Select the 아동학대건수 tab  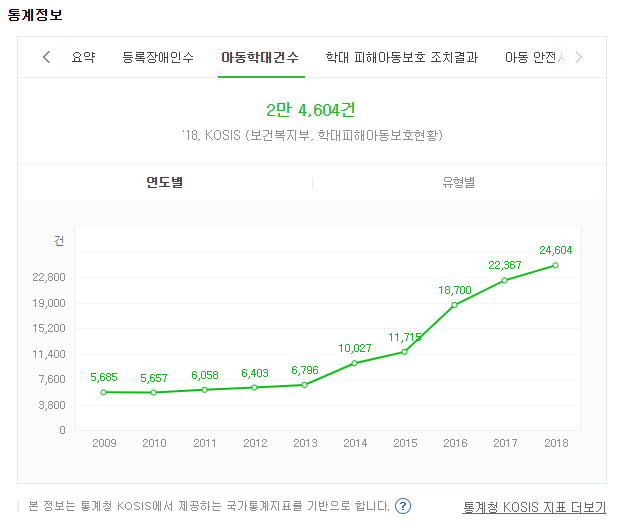[260, 57]
